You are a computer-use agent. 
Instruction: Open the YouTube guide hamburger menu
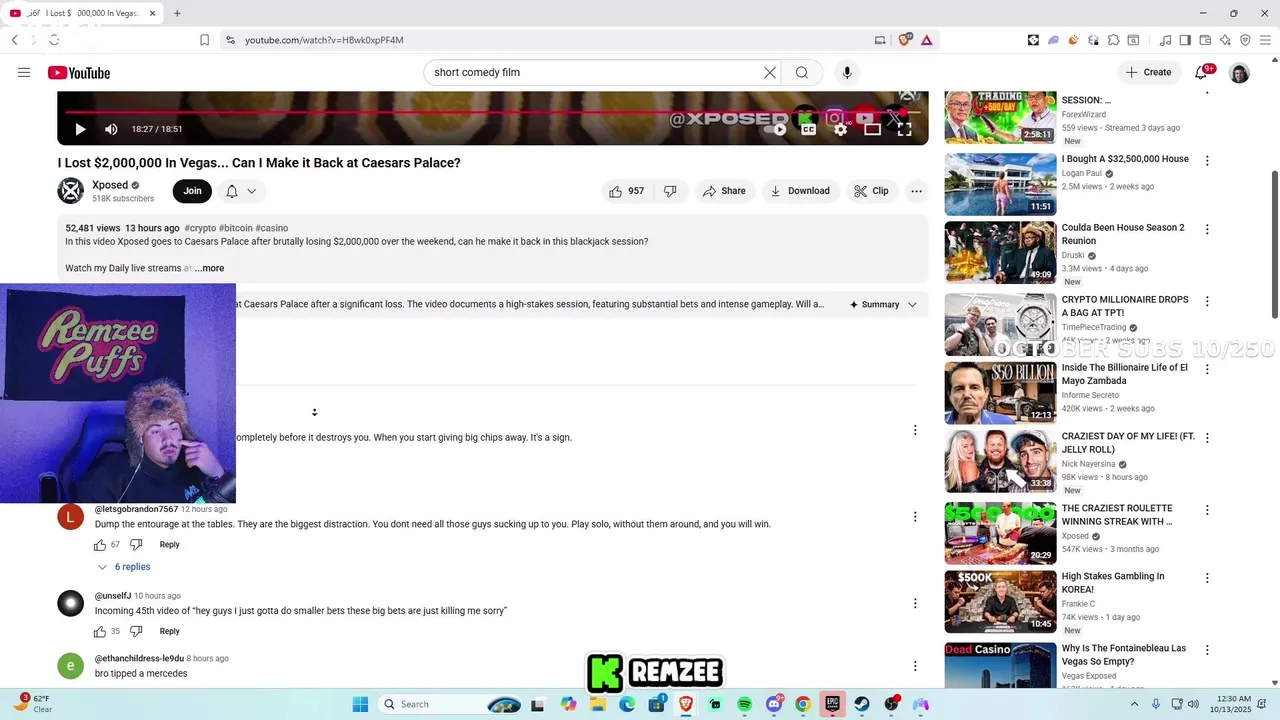click(x=24, y=72)
